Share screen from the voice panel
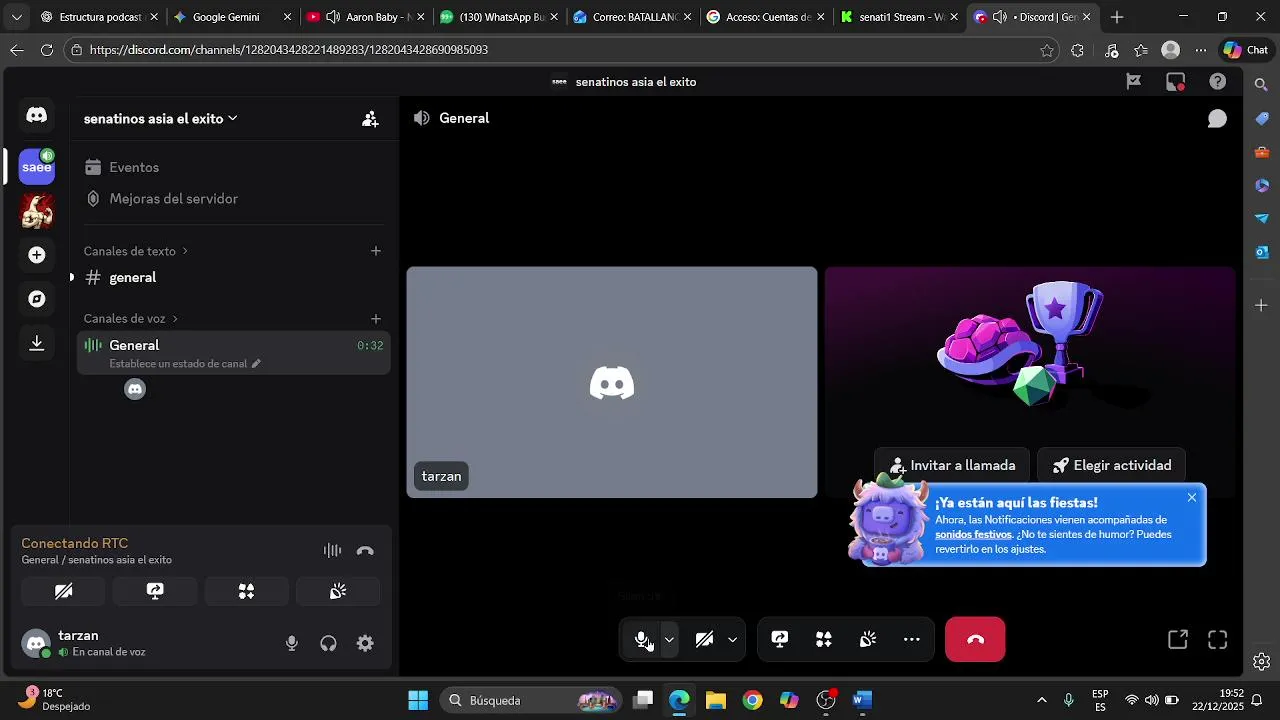Viewport: 1280px width, 720px height. point(155,591)
